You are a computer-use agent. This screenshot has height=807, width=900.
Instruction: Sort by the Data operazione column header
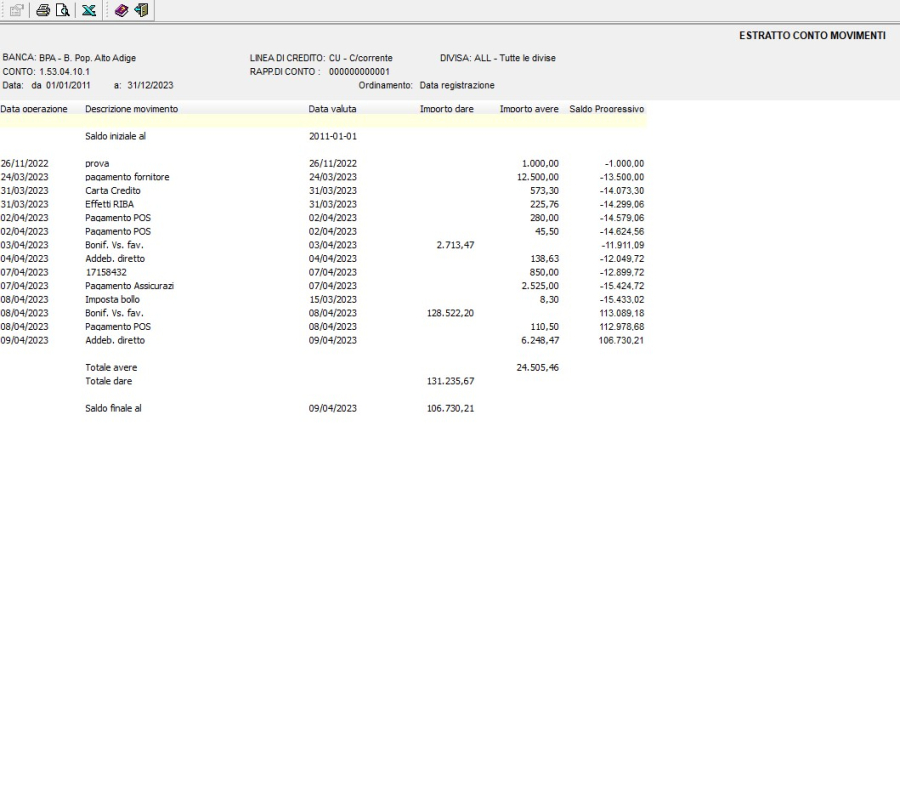point(34,108)
